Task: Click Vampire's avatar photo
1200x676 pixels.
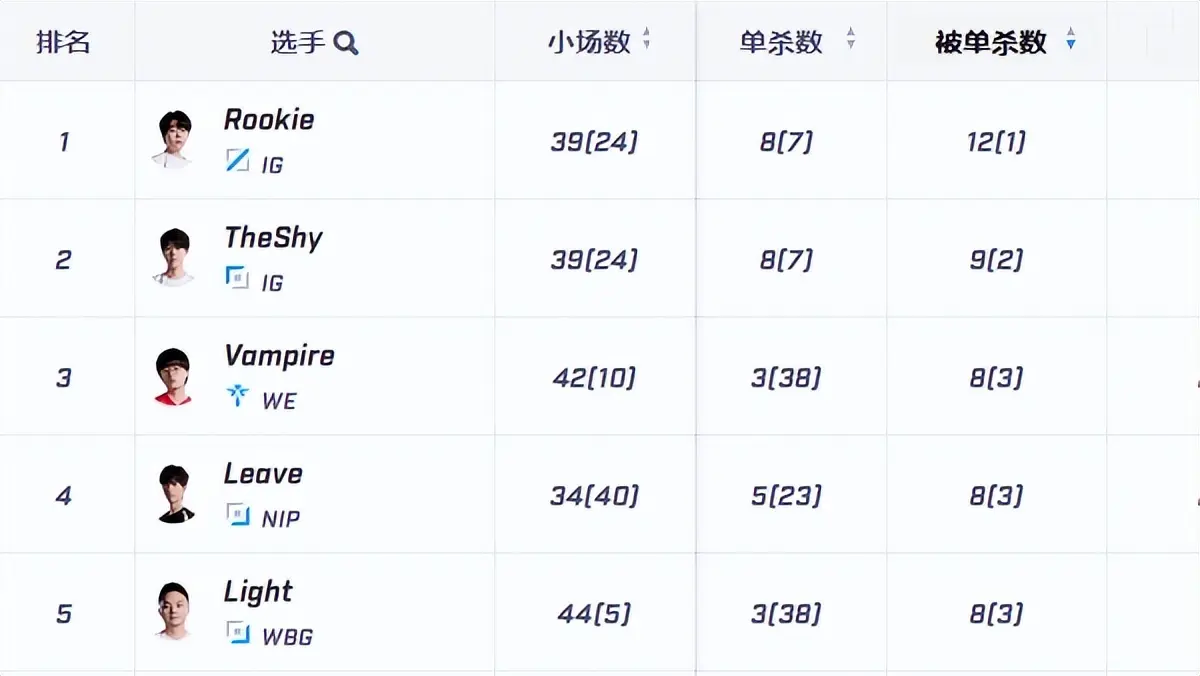Action: point(175,376)
